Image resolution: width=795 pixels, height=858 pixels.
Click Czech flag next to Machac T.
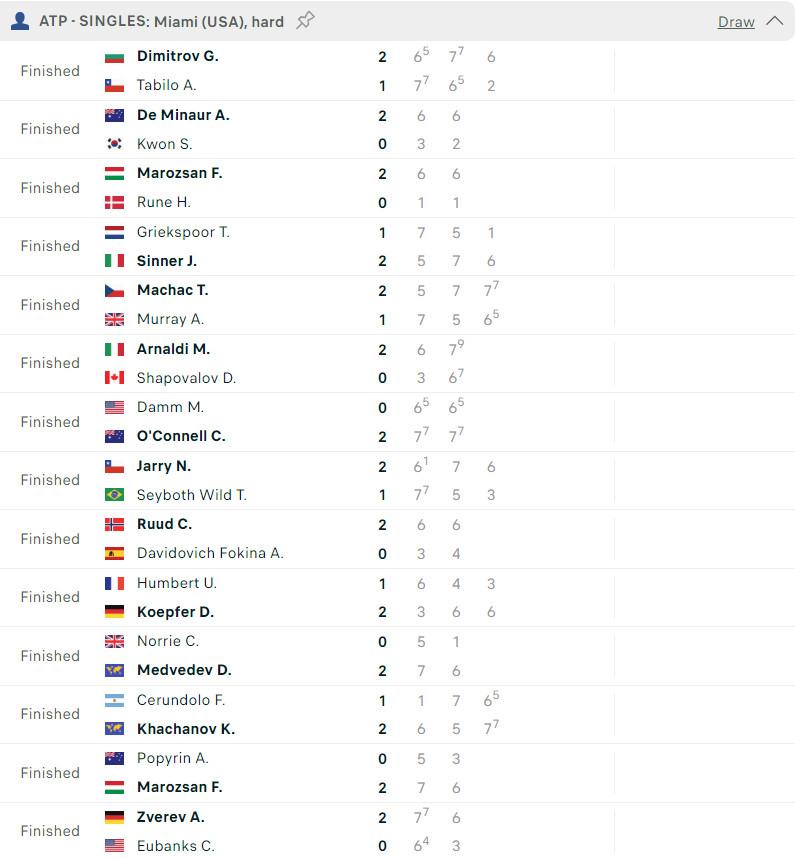tap(114, 291)
